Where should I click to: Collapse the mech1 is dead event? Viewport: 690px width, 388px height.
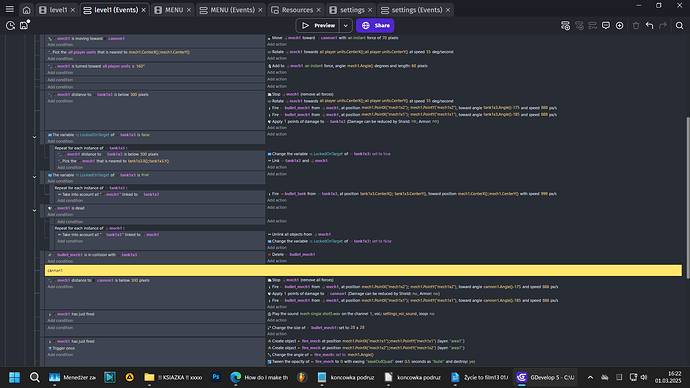(34, 210)
